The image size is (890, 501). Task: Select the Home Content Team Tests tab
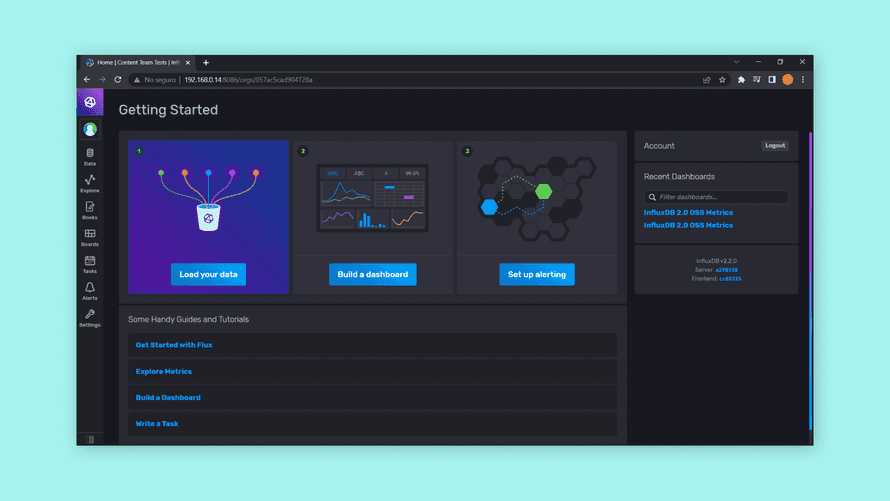point(138,62)
